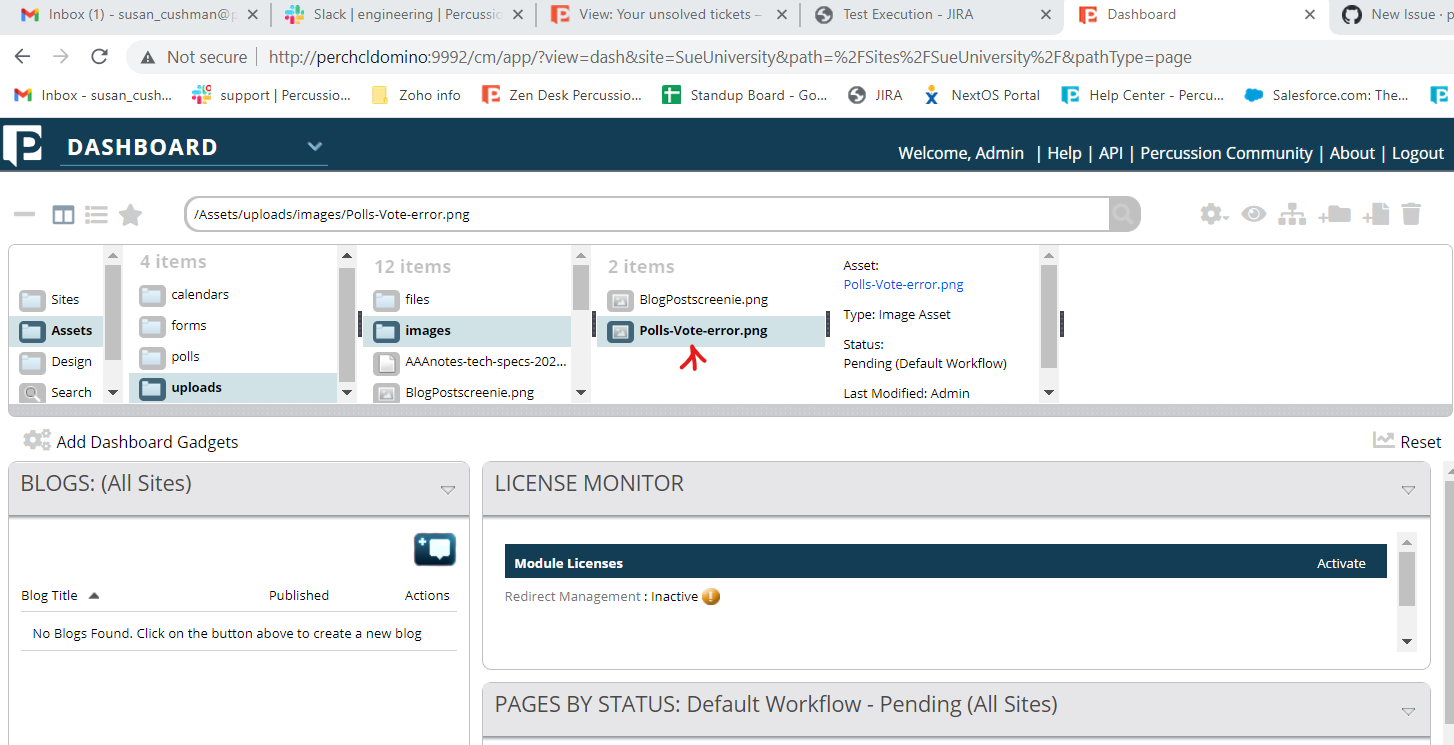This screenshot has width=1454, height=745.
Task: Open the NextOS Portal bookmark
Action: [982, 95]
